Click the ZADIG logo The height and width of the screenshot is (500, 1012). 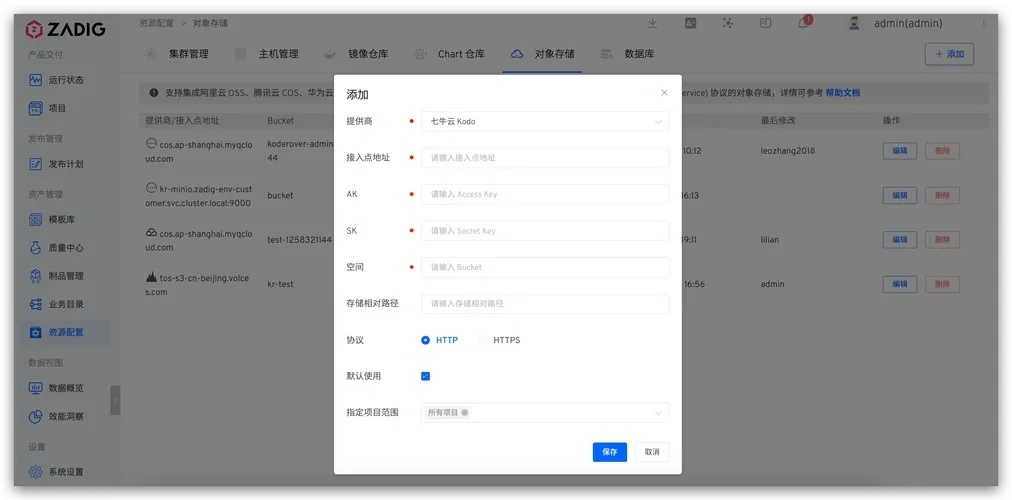pos(65,30)
